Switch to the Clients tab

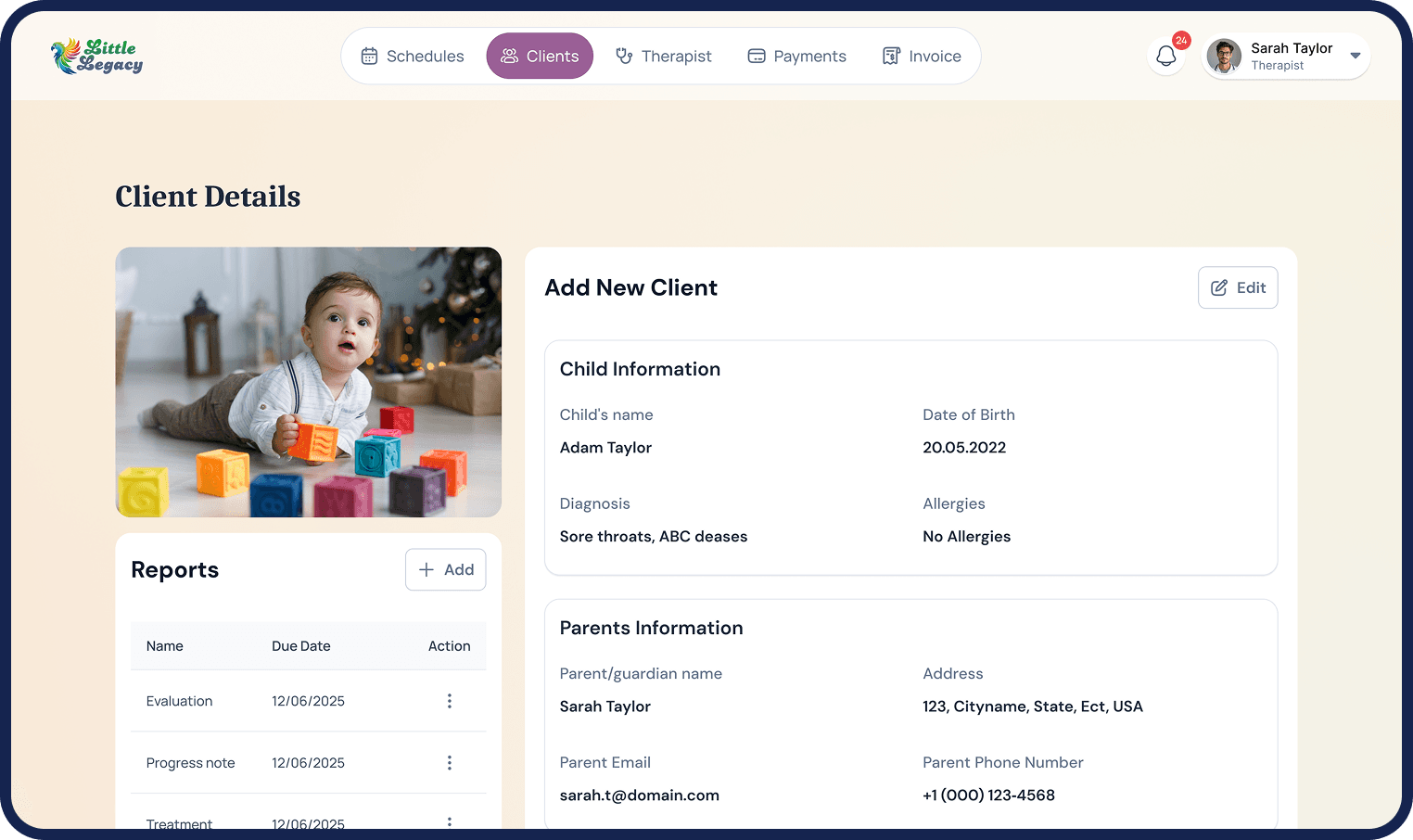point(540,57)
